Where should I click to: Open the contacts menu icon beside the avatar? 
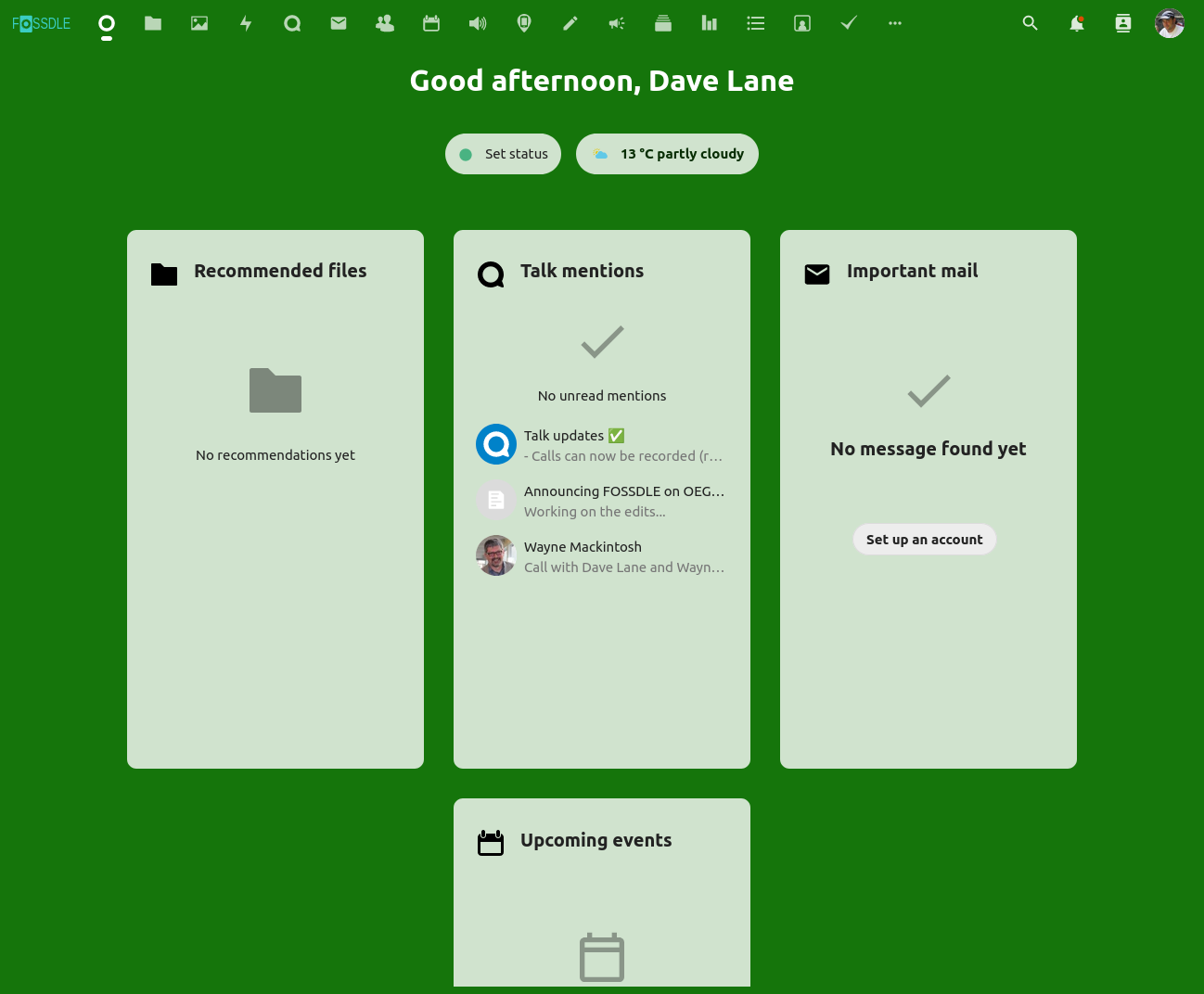coord(1123,23)
